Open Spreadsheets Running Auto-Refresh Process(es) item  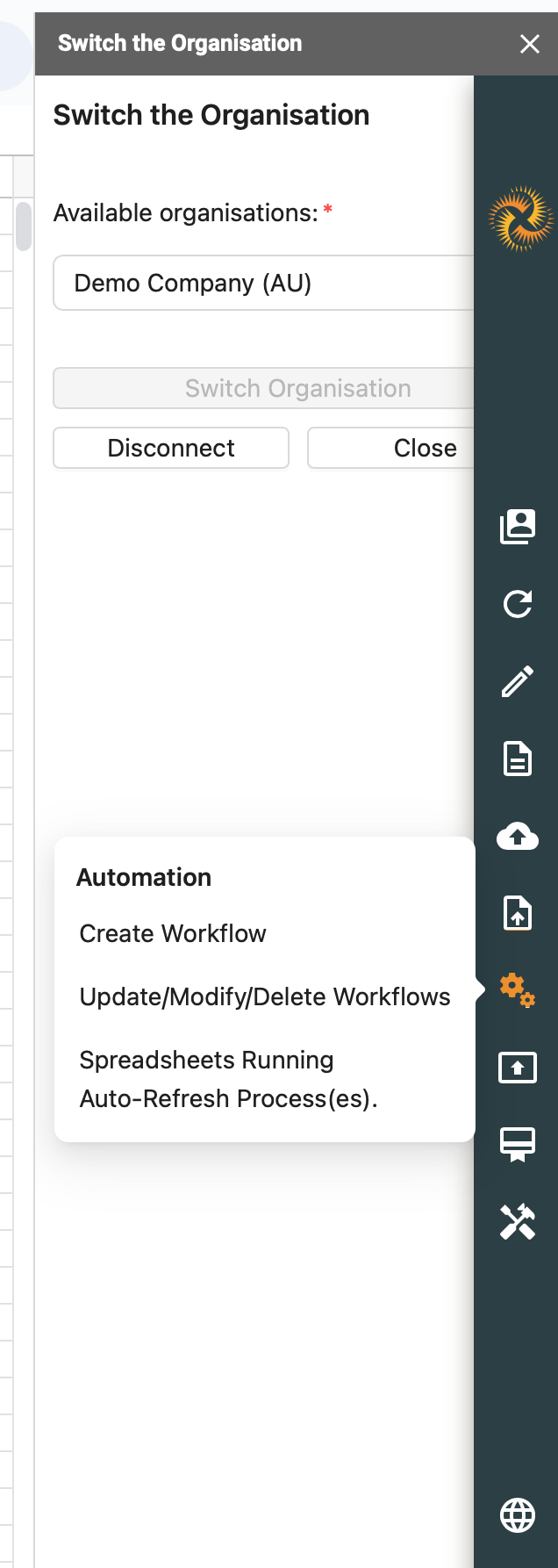tap(228, 1079)
